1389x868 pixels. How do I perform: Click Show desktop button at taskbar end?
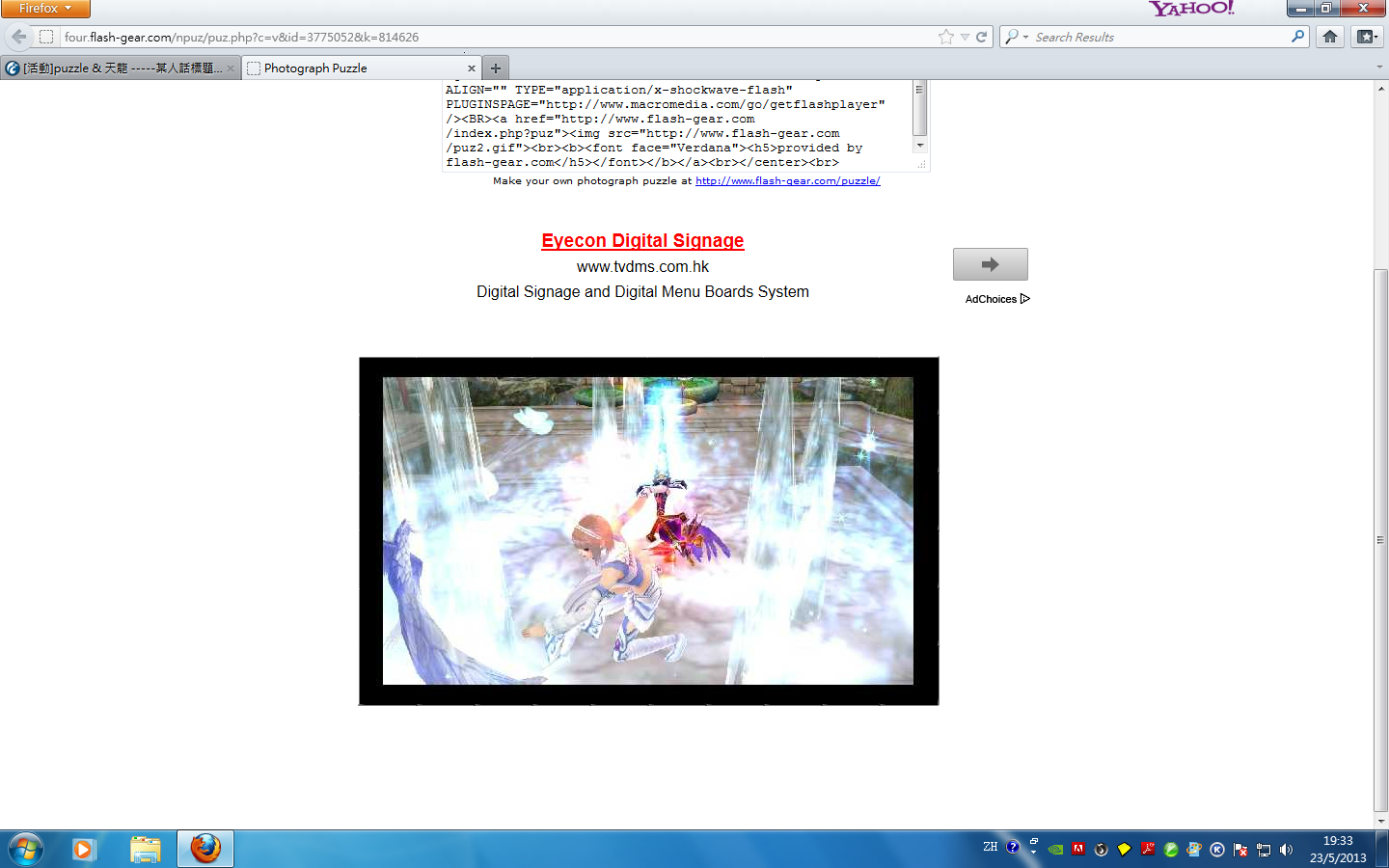[x=1382, y=850]
